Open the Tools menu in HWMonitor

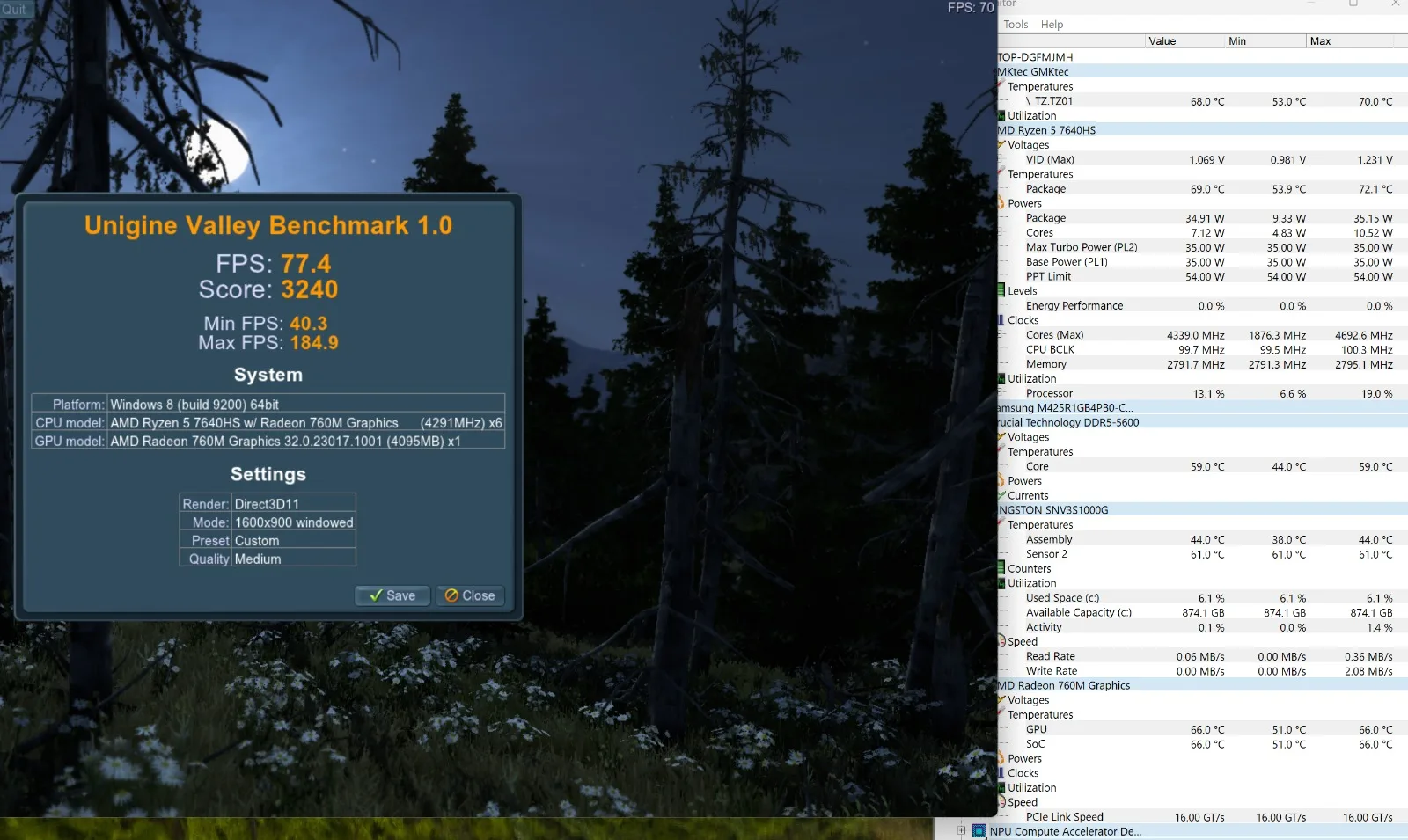1016,25
